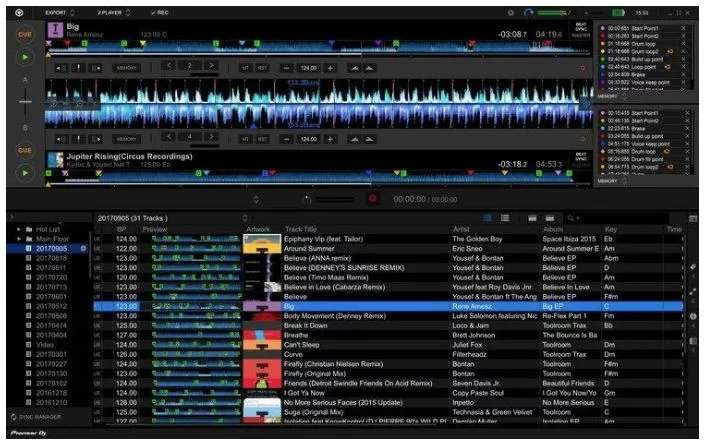This screenshot has height=447, width=705.
Task: Click the record button in the recording bar
Action: pyautogui.click(x=373, y=198)
